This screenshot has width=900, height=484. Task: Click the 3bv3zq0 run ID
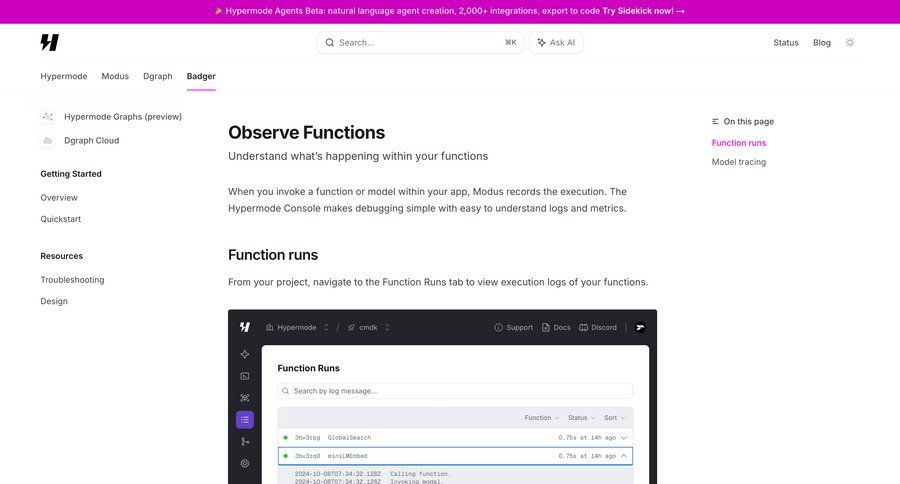coord(308,456)
